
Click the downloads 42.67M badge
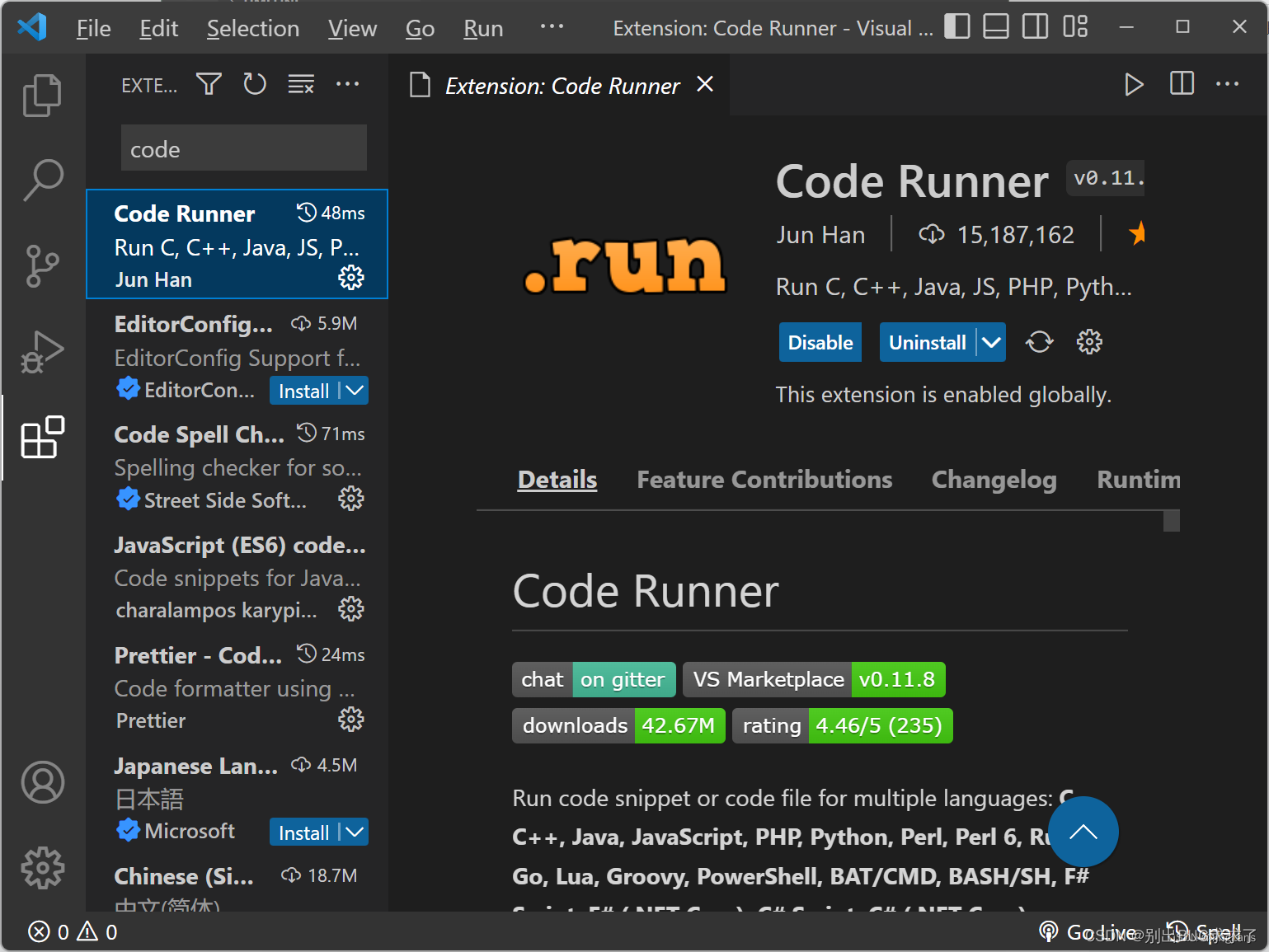pos(618,725)
